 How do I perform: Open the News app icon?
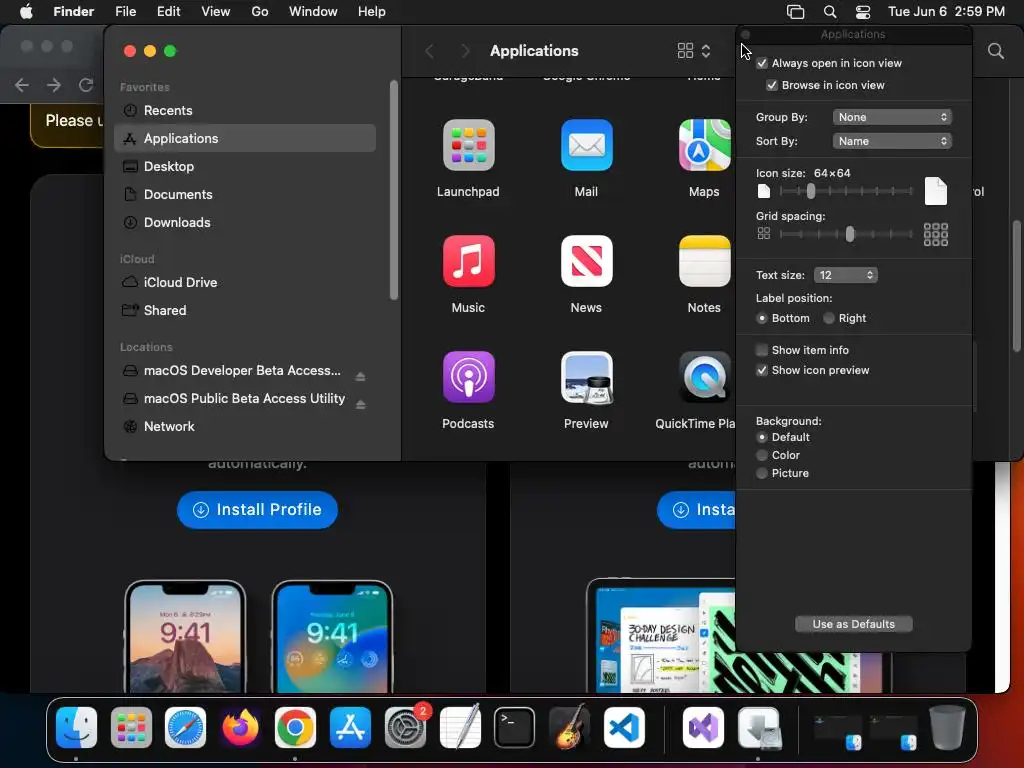(x=586, y=261)
